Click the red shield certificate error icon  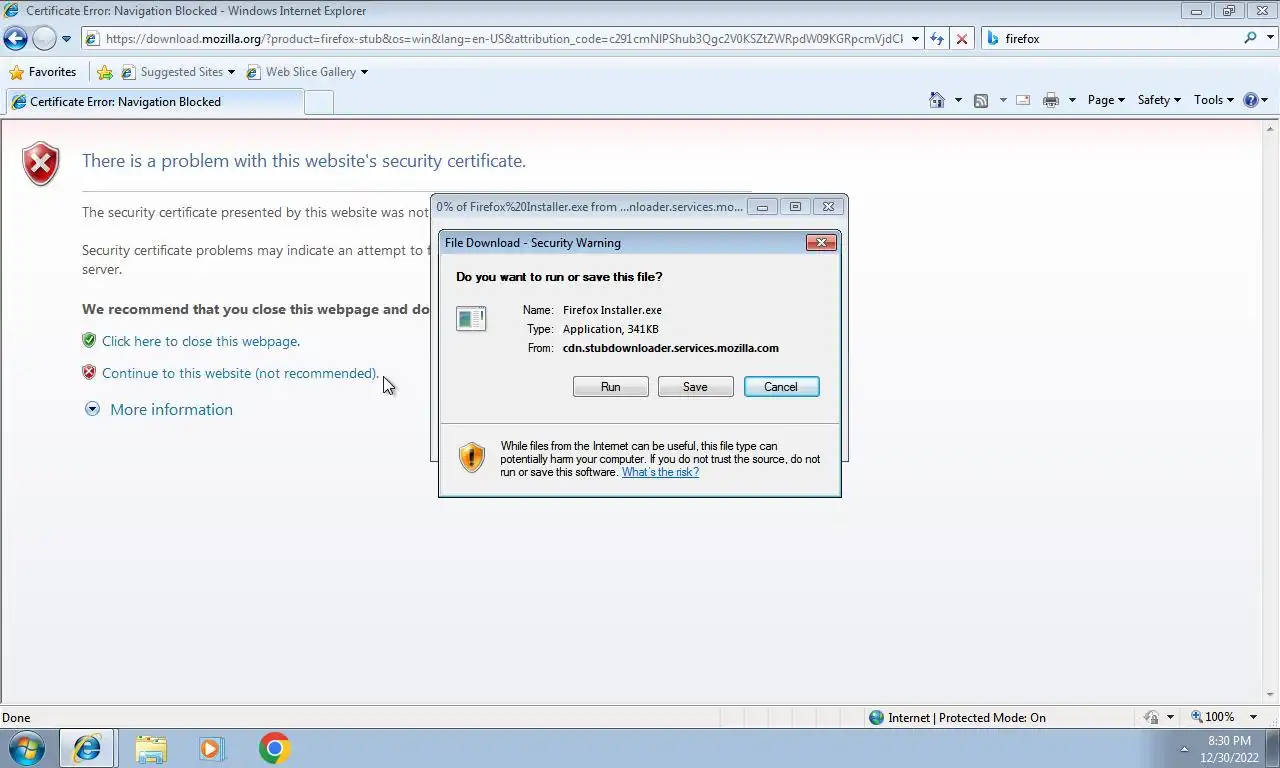pyautogui.click(x=41, y=164)
